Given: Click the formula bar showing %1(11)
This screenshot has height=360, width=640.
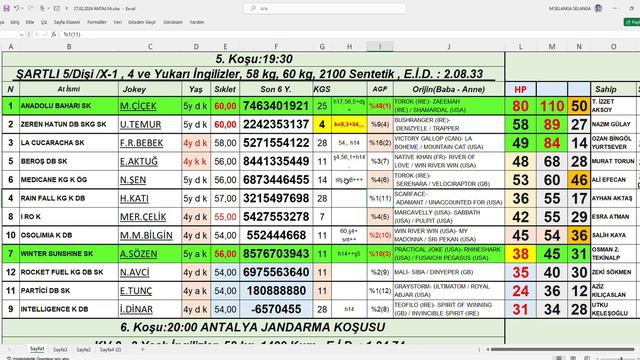Looking at the screenshot, I should click(x=349, y=35).
